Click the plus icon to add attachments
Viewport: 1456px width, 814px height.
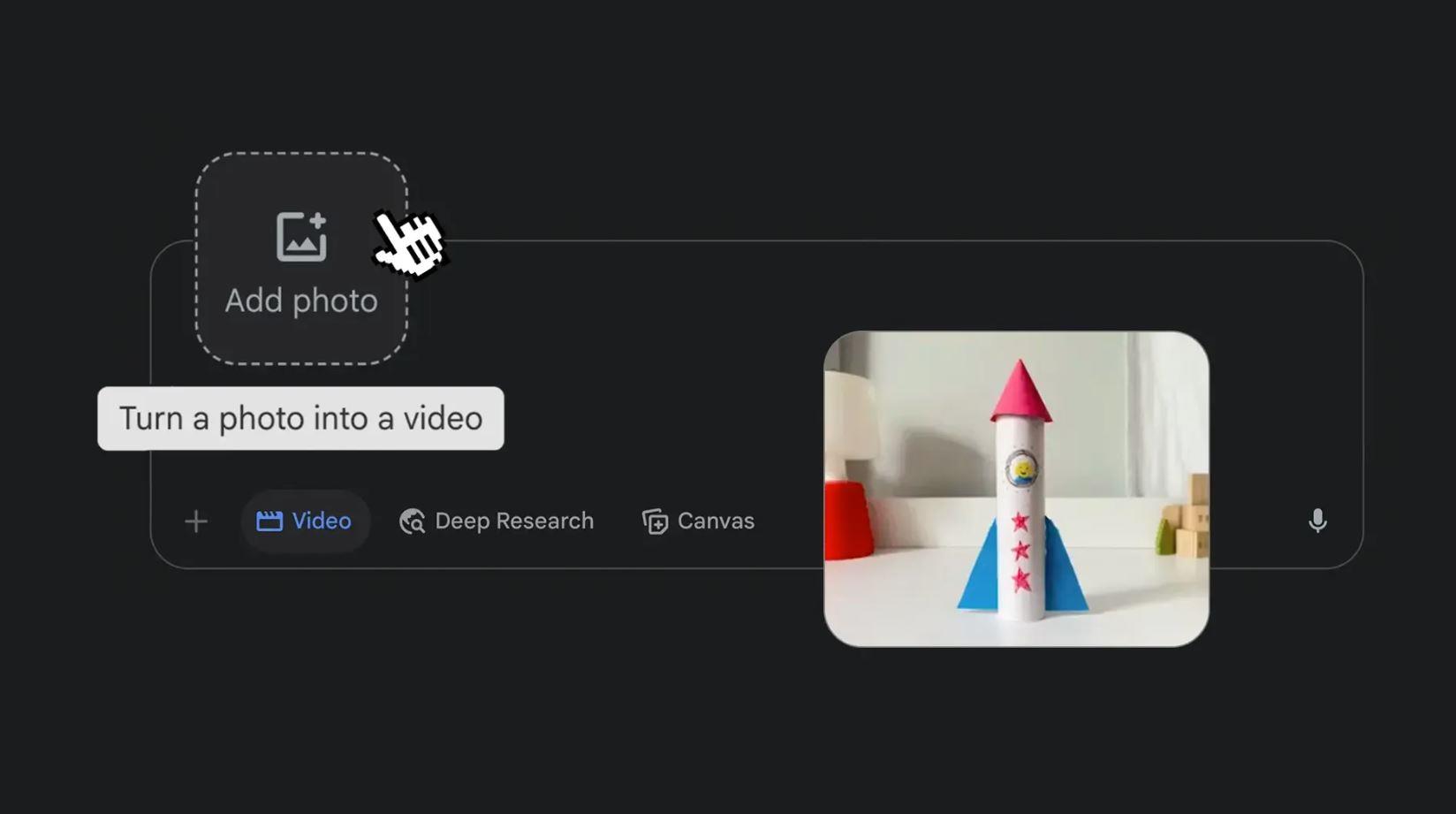pos(196,521)
